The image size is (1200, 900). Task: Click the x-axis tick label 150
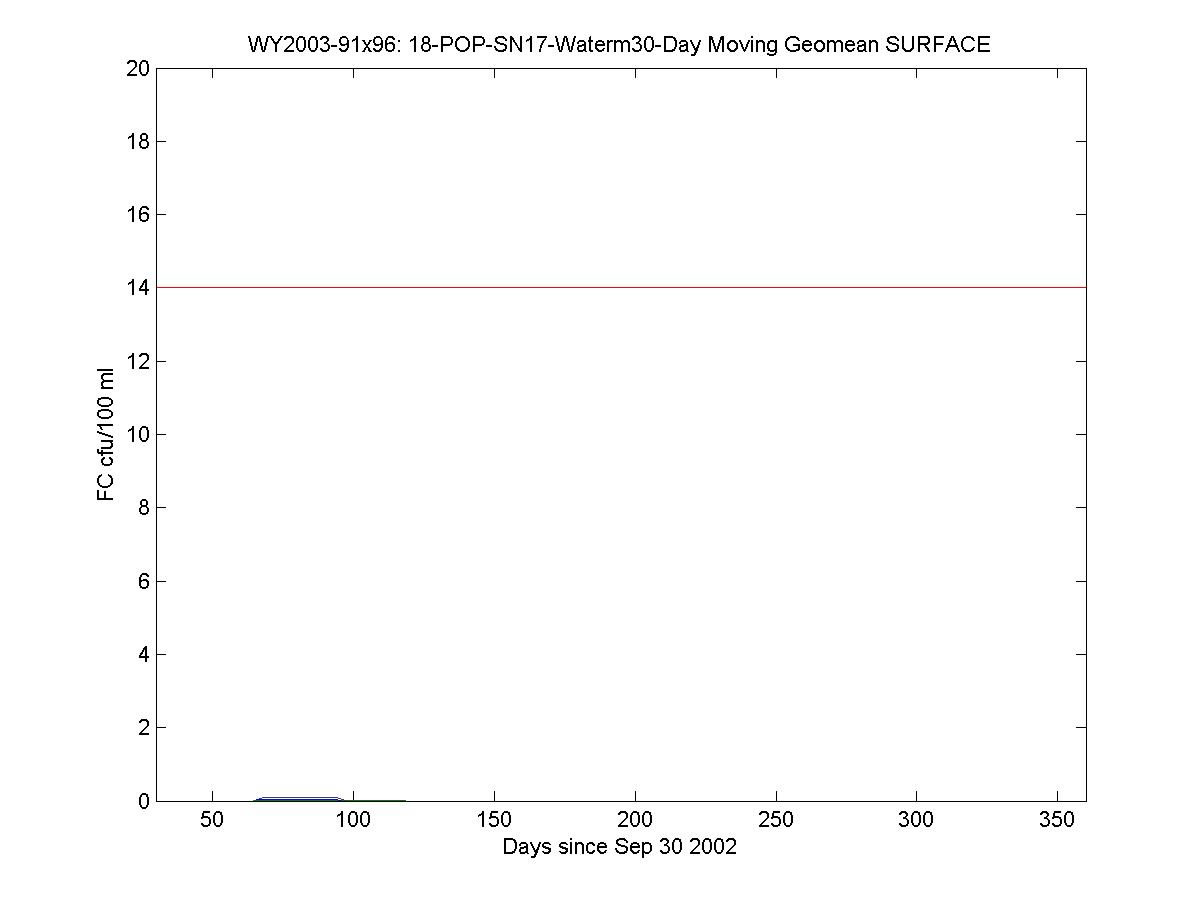click(494, 821)
